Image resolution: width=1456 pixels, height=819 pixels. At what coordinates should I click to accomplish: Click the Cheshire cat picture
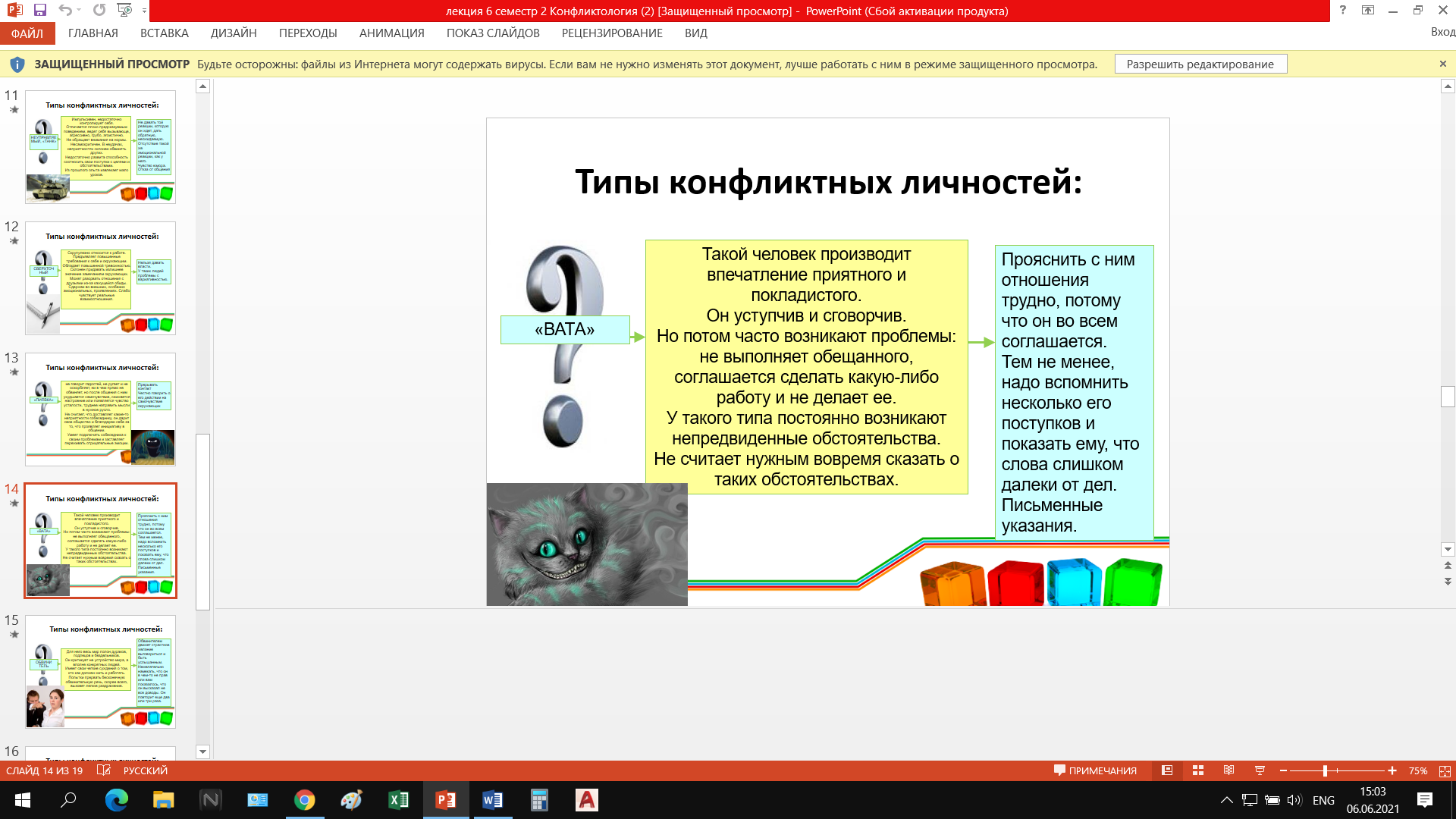tap(587, 544)
